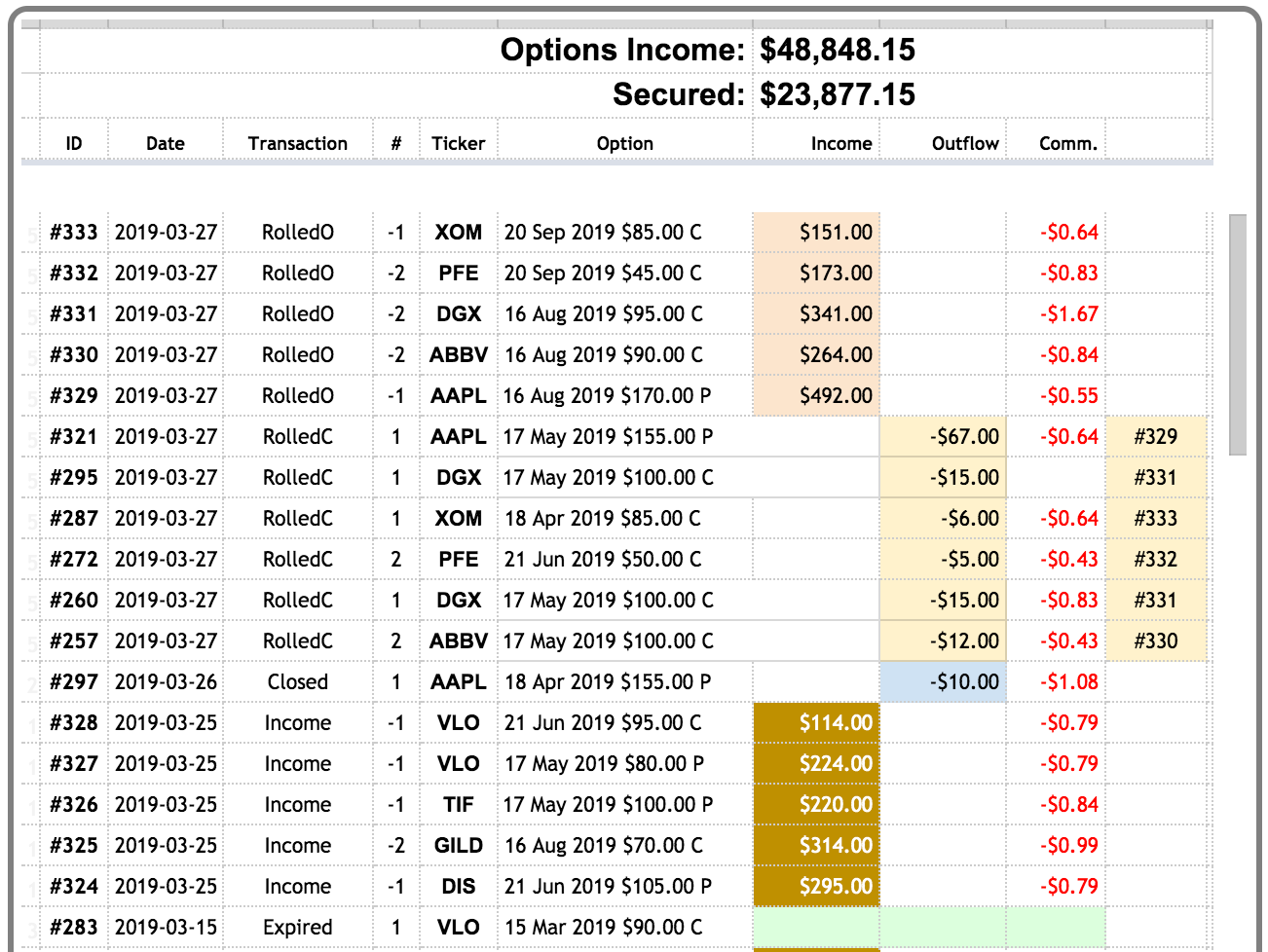Select the -$12.00 outflow cell
Image resolution: width=1268 pixels, height=952 pixels.
[x=943, y=641]
